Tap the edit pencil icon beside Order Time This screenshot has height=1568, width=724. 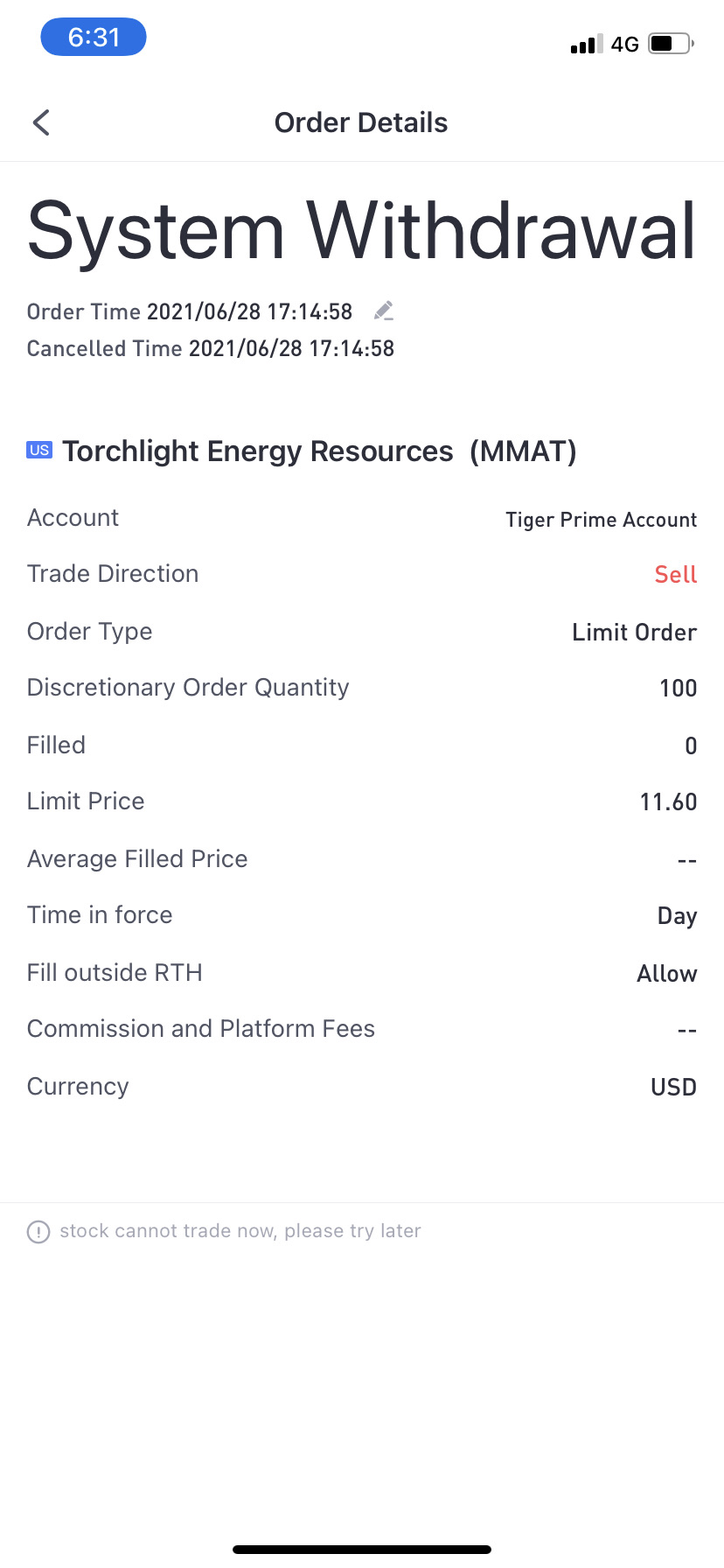384,311
